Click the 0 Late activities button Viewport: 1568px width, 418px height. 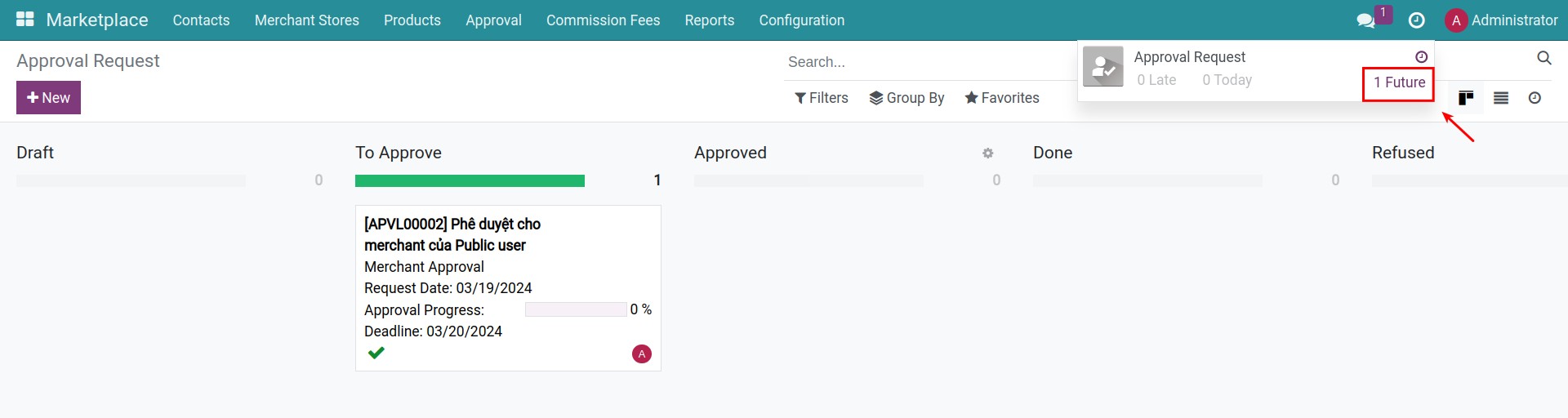coord(1156,80)
